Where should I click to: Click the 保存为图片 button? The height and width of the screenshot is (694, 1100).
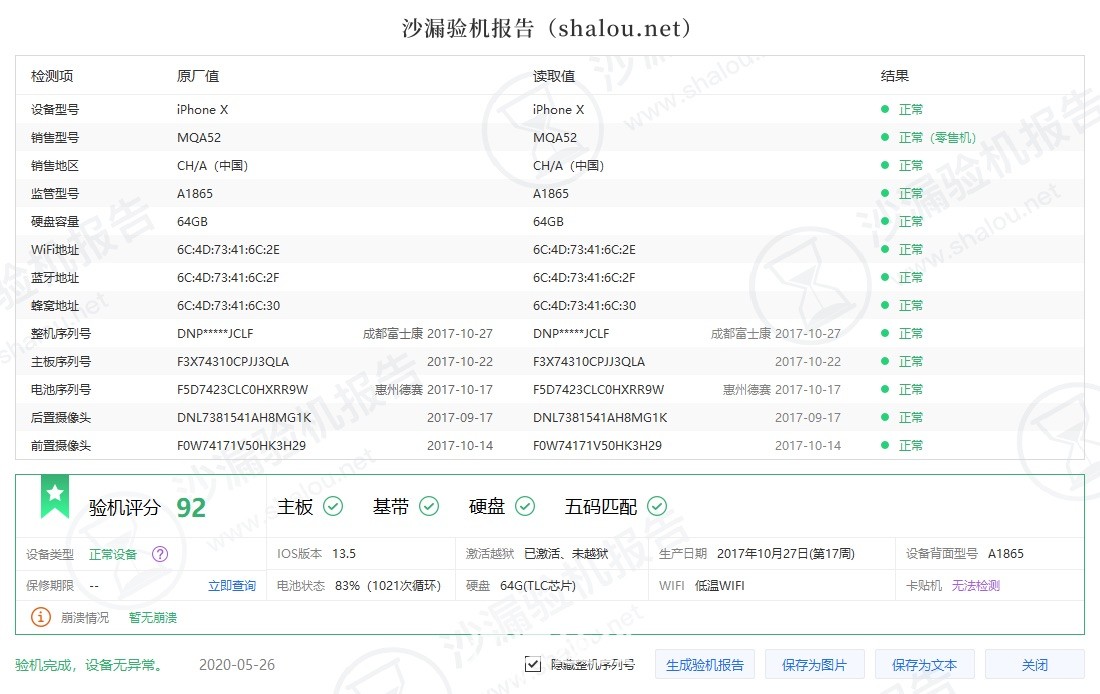814,665
